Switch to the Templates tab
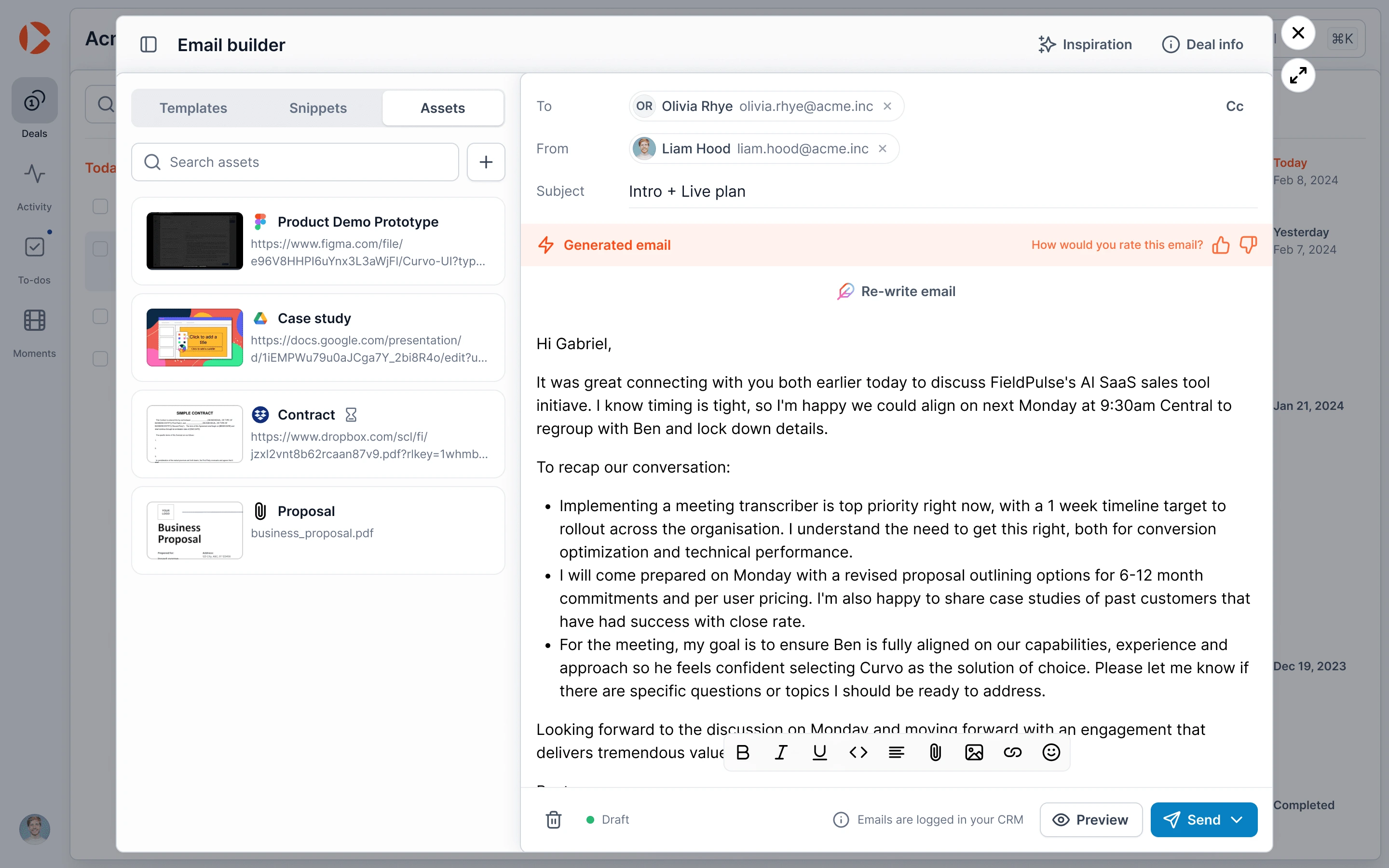This screenshot has width=1389, height=868. point(193,108)
